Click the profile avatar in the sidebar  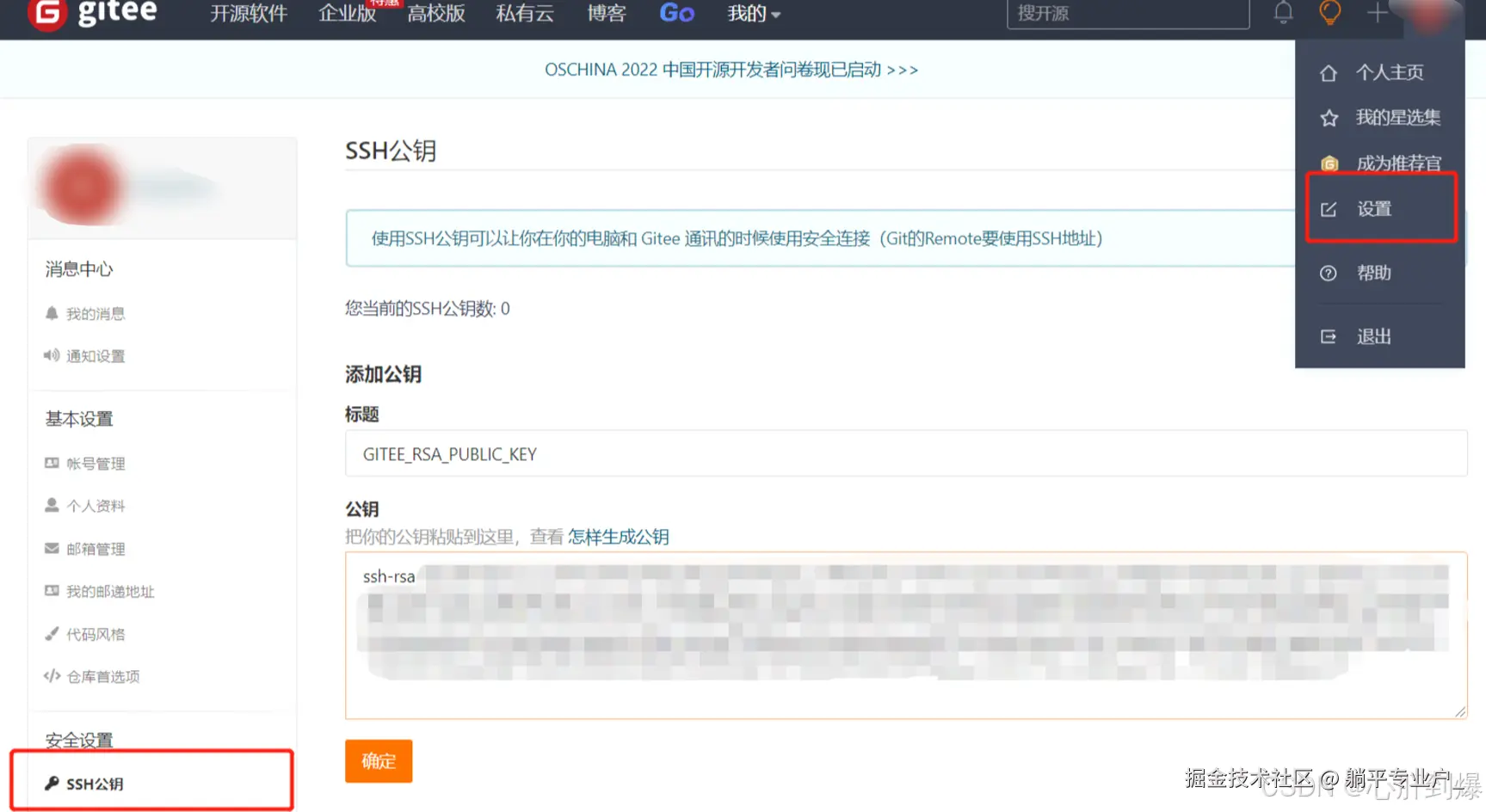[82, 187]
